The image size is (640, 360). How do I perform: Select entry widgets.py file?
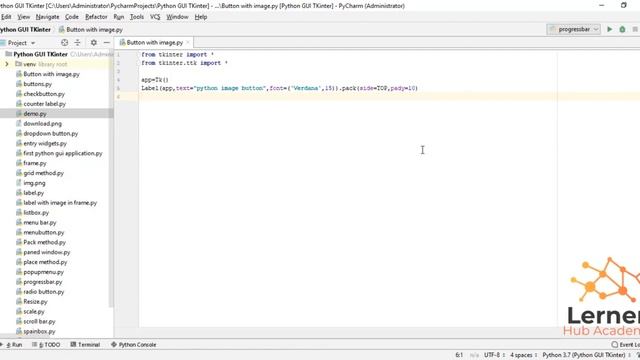coord(45,143)
